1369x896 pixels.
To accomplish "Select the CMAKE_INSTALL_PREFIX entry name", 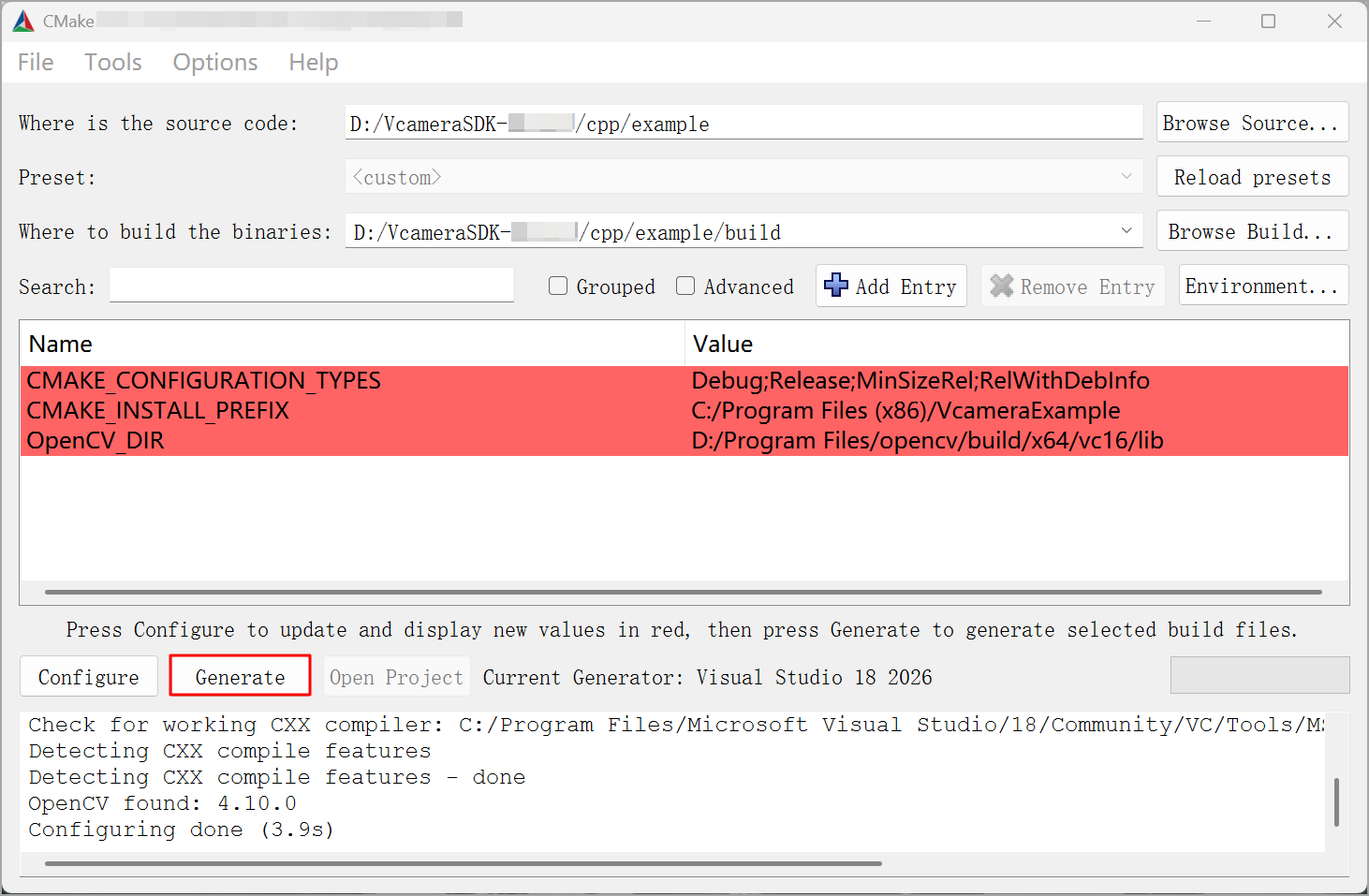I will (158, 411).
